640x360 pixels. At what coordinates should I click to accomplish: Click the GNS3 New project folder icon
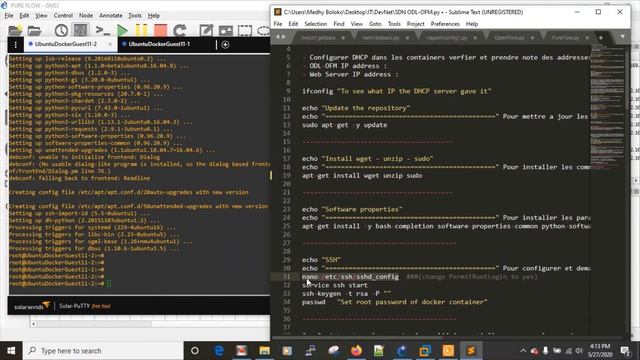click(15, 31)
